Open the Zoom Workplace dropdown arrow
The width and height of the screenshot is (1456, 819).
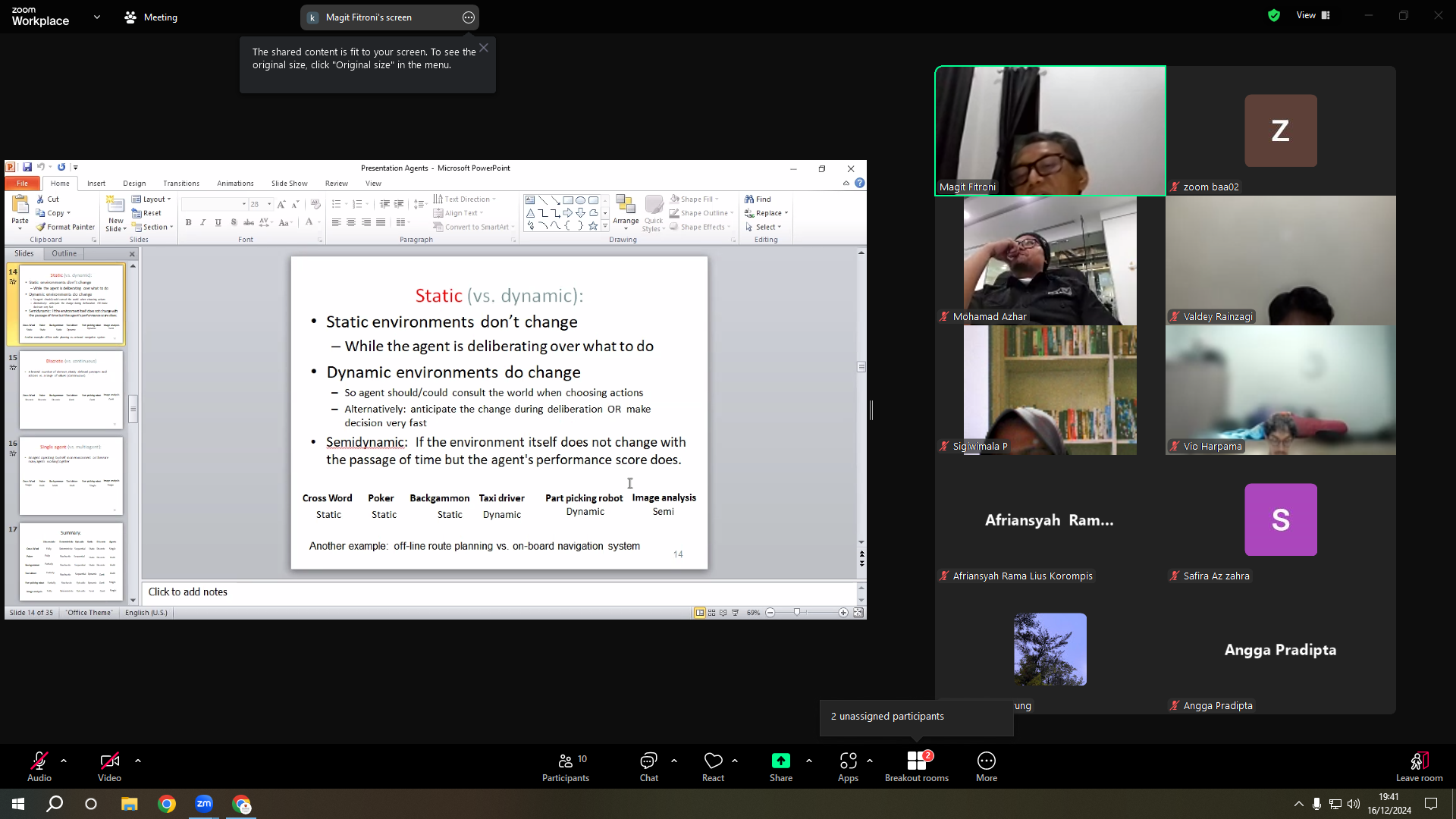(x=97, y=17)
